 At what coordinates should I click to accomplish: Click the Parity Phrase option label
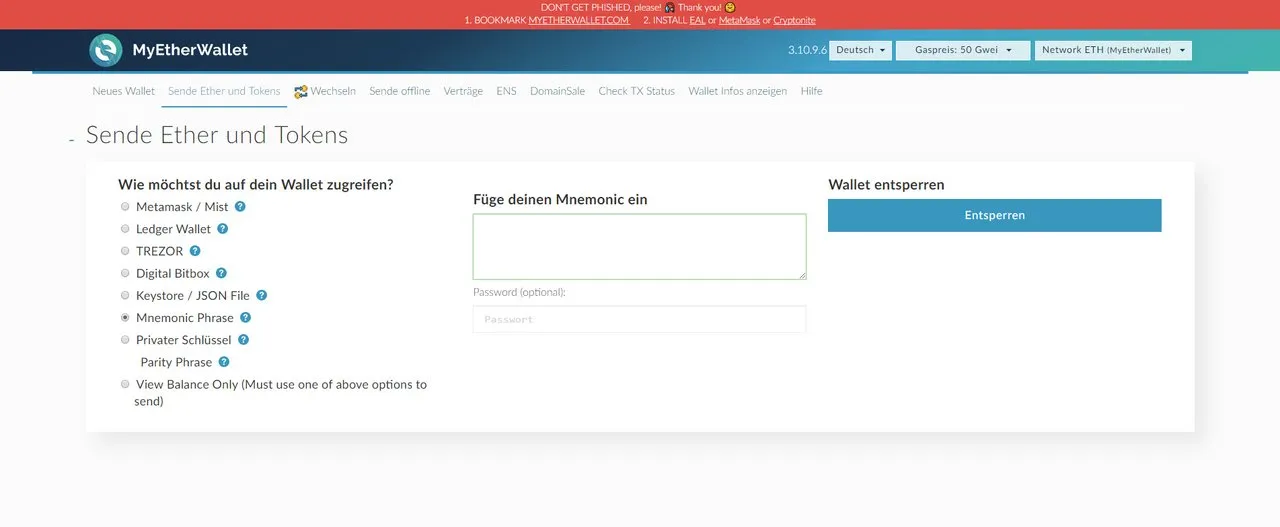[176, 362]
